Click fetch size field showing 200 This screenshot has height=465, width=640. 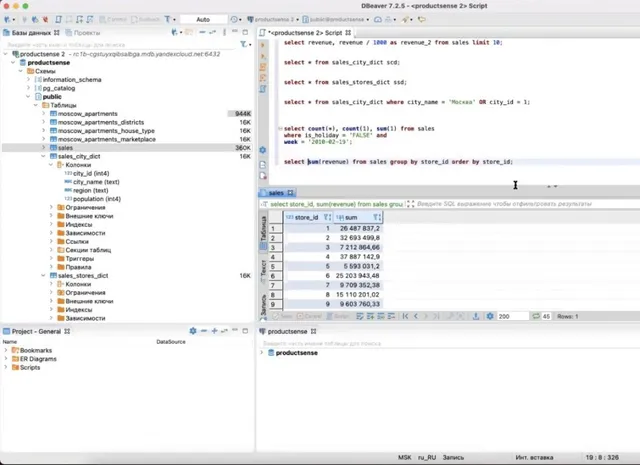[x=513, y=316]
